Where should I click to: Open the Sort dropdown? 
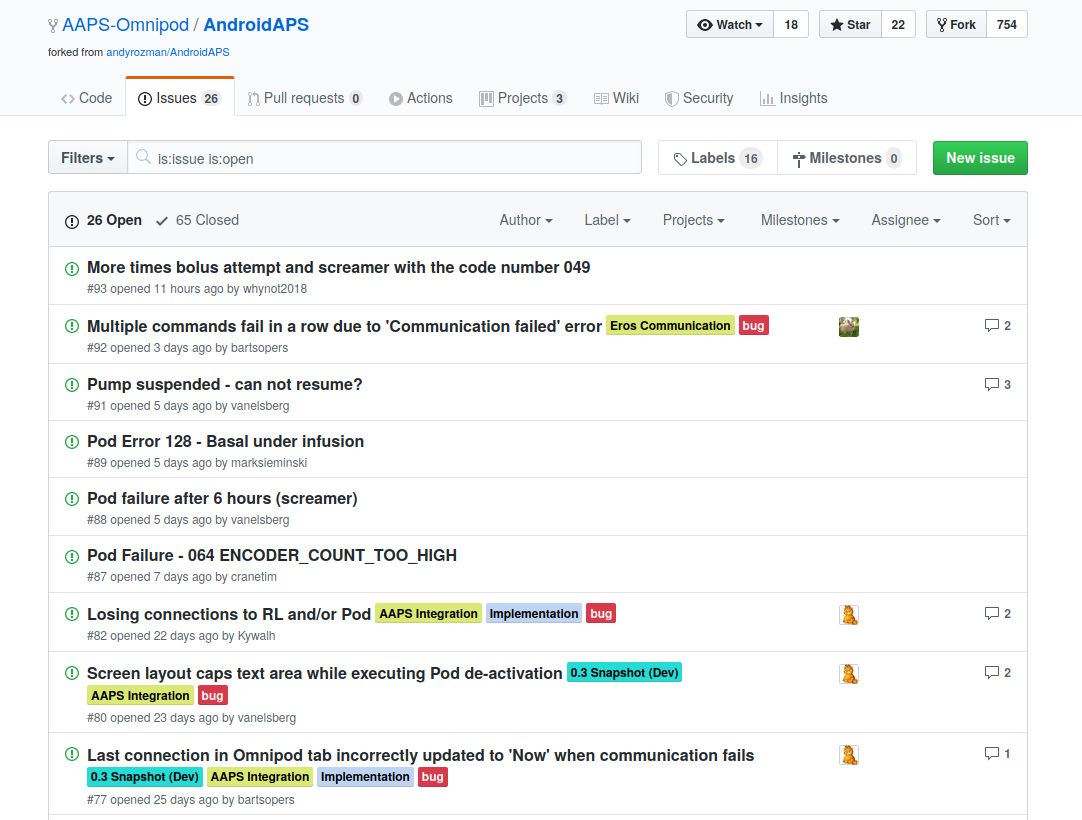[x=992, y=219]
